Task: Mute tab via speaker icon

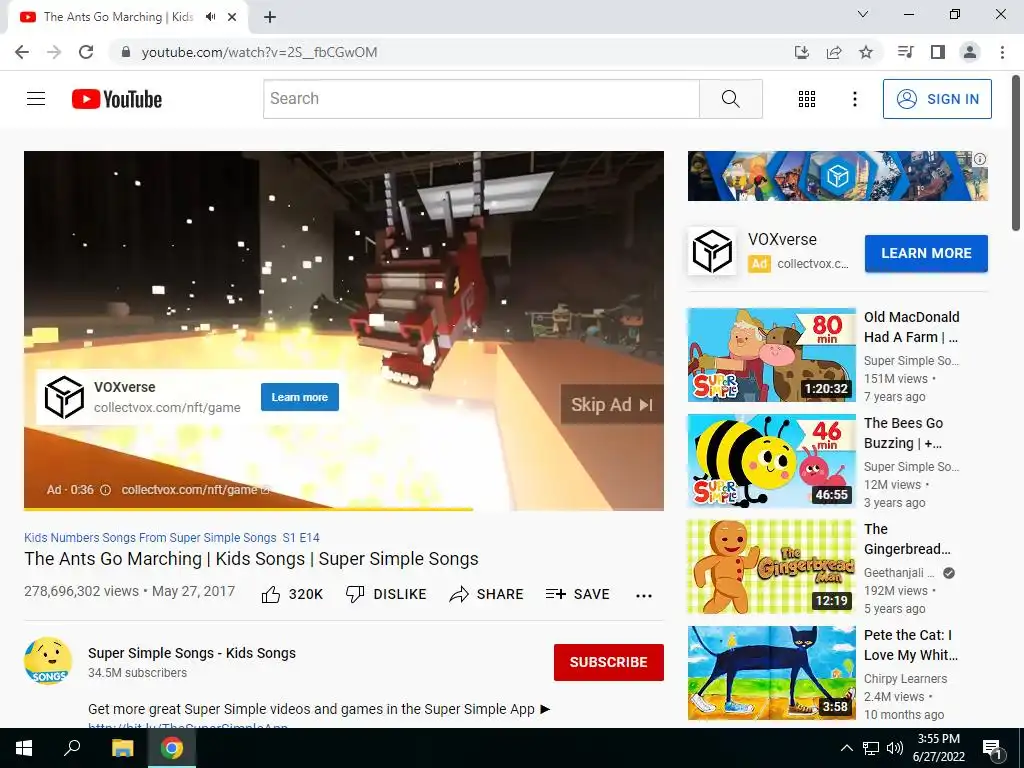Action: coord(210,17)
